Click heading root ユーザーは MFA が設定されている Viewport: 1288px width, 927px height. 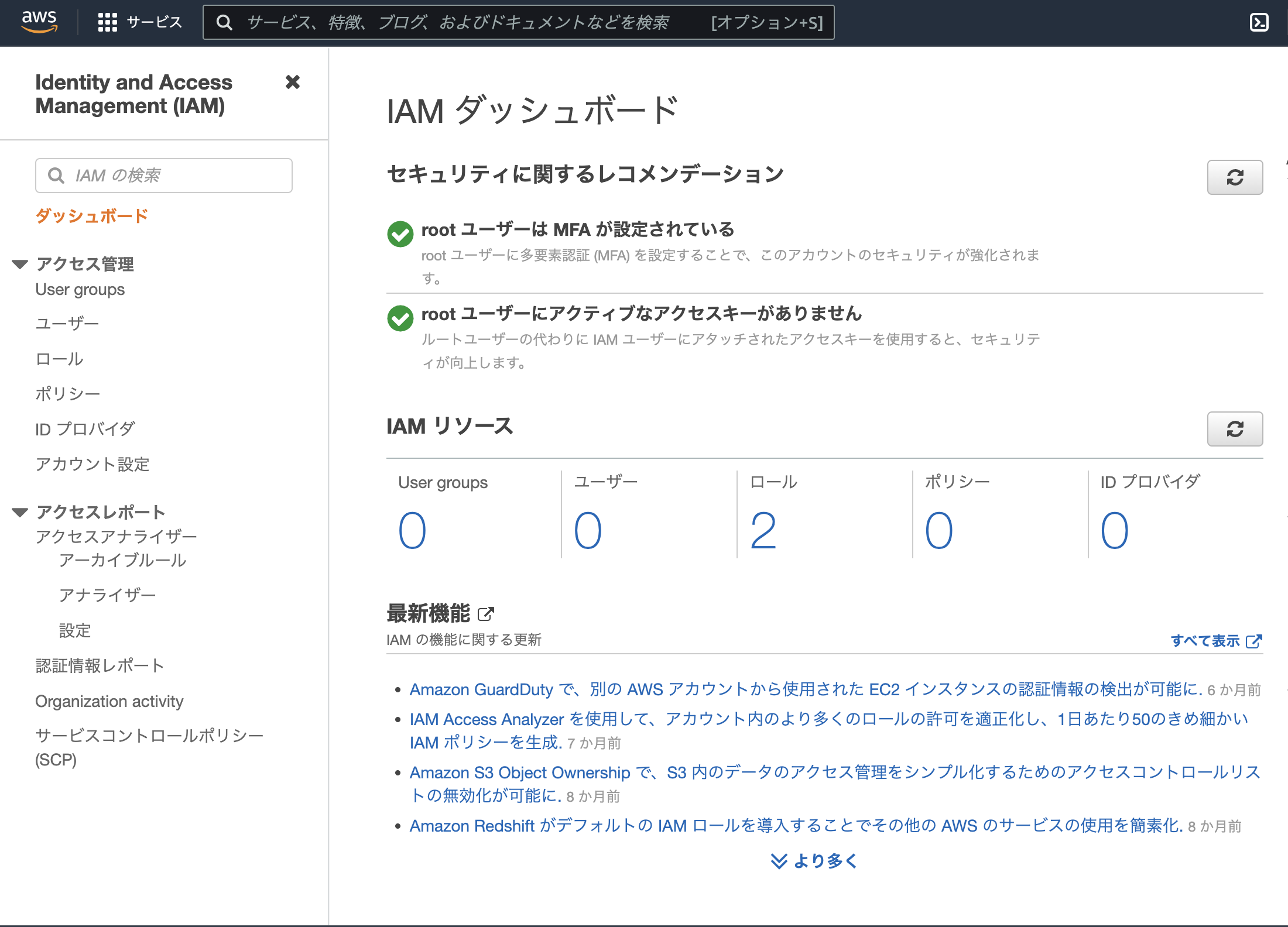click(578, 229)
